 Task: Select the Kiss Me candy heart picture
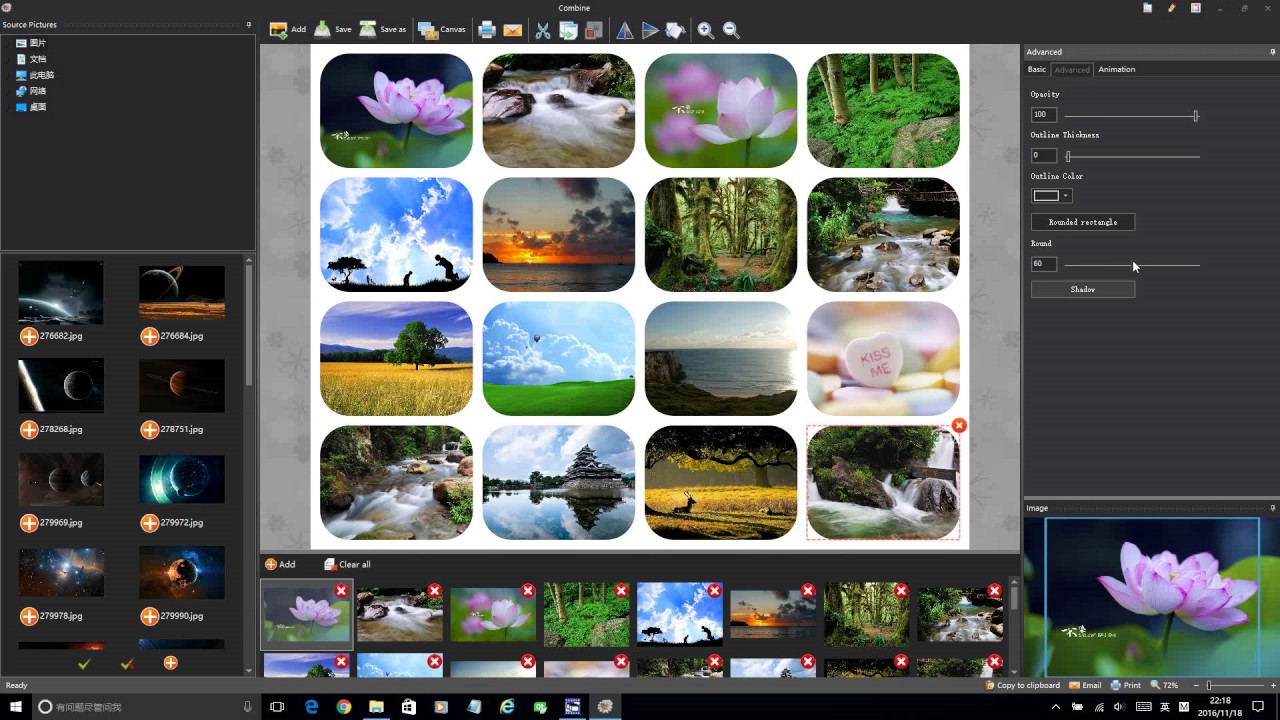coord(883,358)
